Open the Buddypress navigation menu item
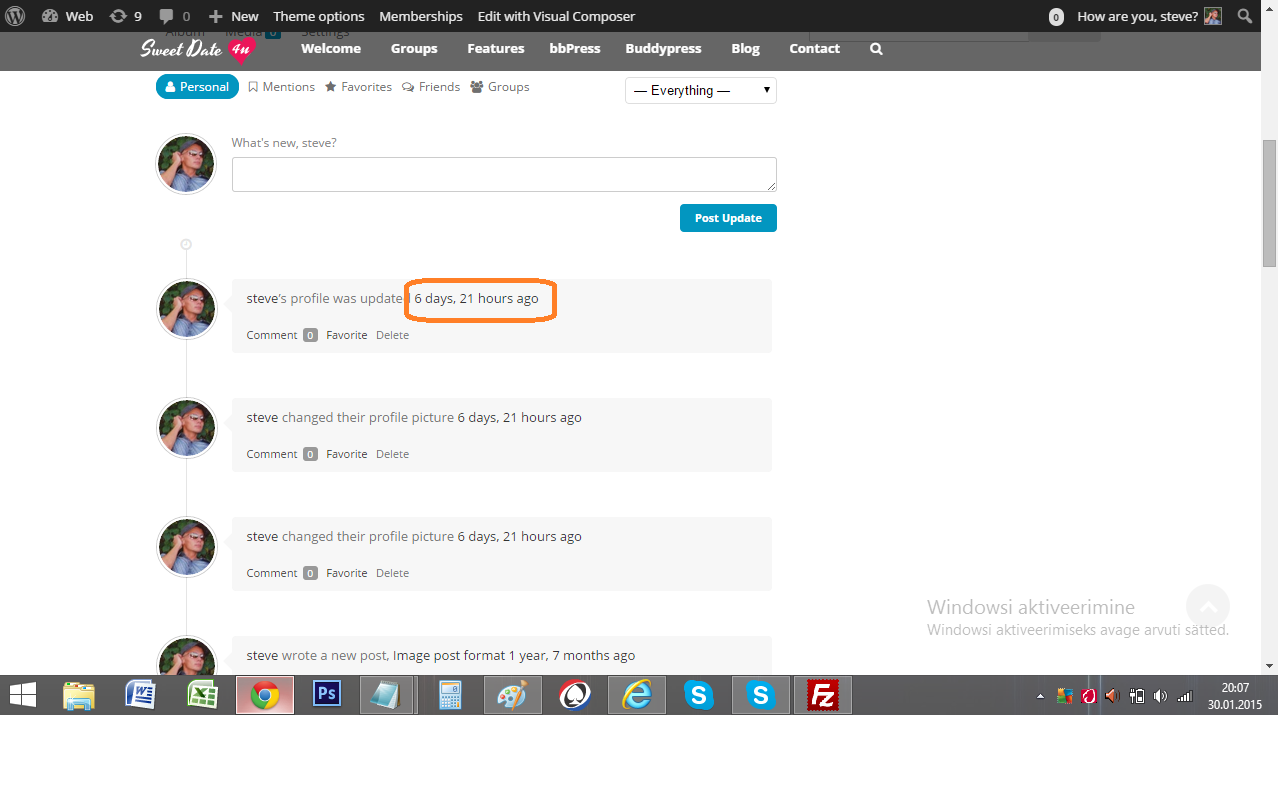This screenshot has height=800, width=1280. pyautogui.click(x=663, y=48)
